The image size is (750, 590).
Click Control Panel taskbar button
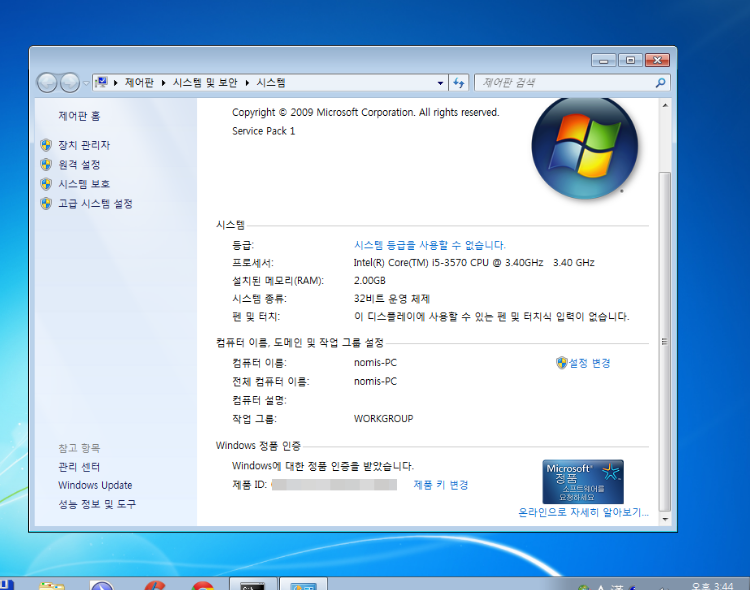tap(303, 584)
